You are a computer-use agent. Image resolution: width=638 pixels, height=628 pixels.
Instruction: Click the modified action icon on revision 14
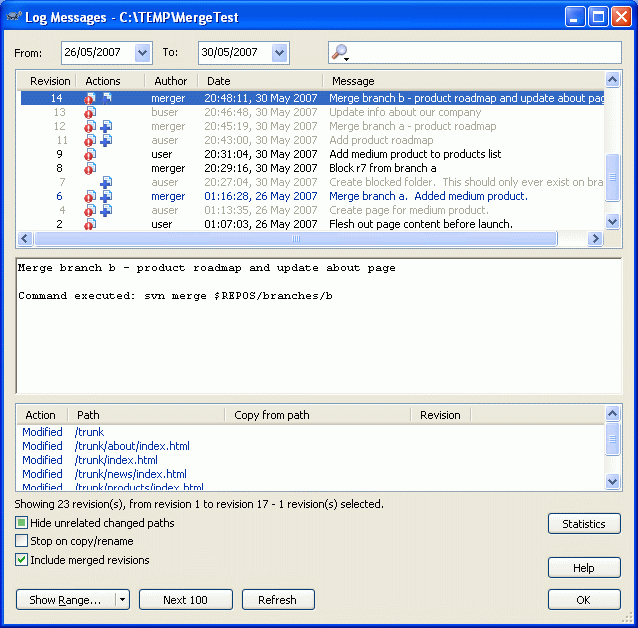(90, 98)
